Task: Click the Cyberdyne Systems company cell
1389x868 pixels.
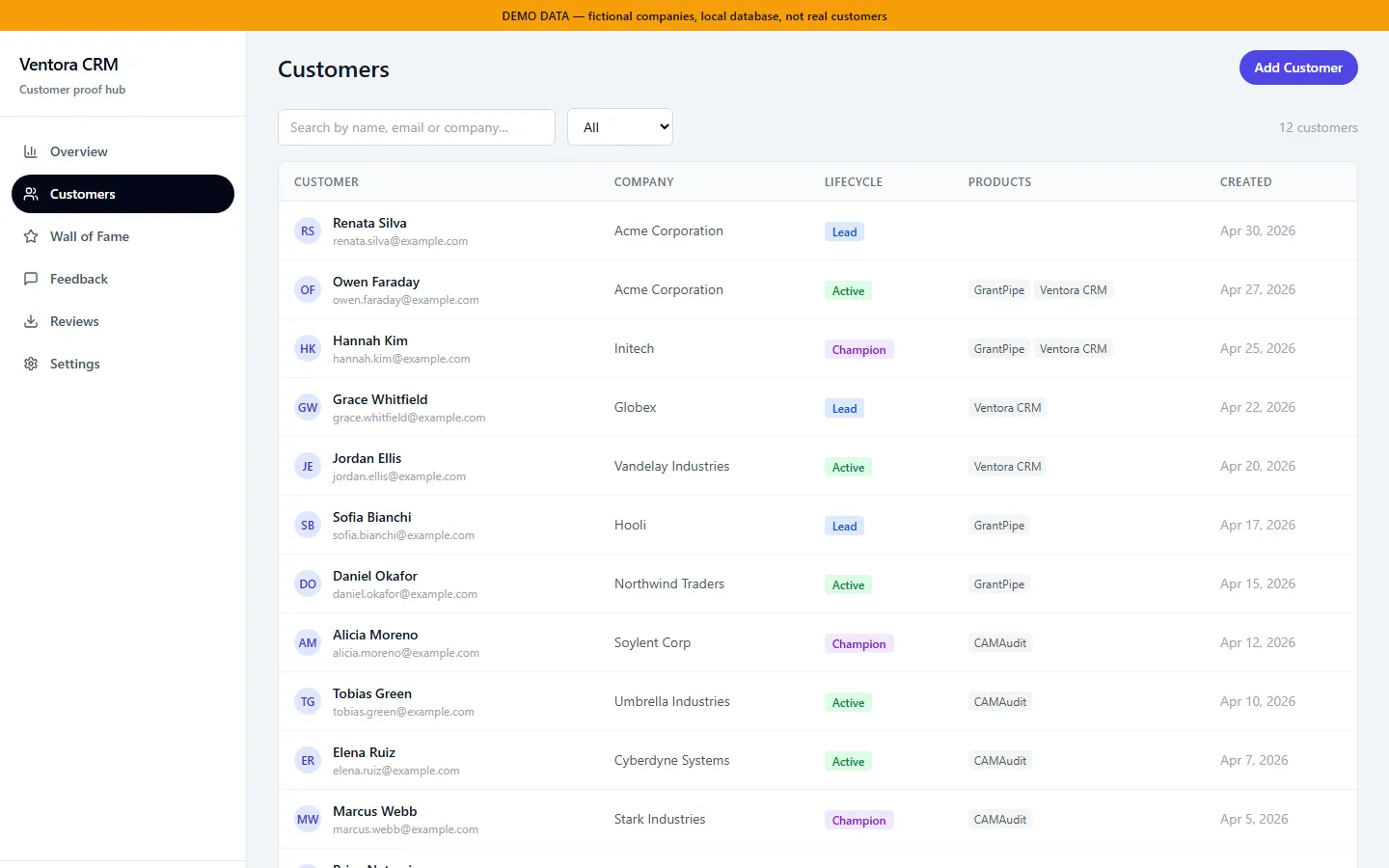Action: pos(671,760)
